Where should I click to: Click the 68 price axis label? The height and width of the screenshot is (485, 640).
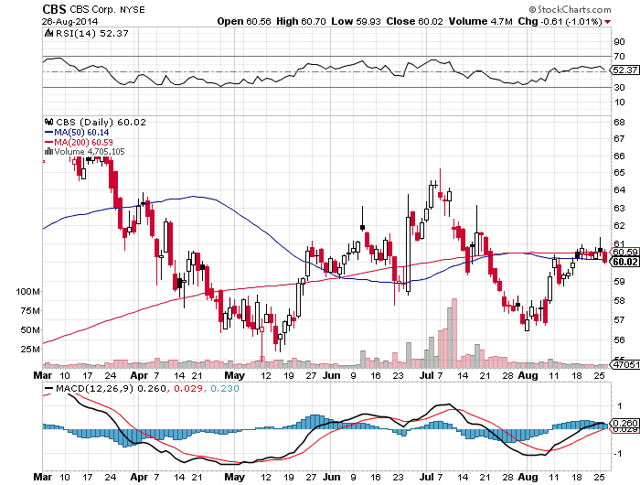pyautogui.click(x=619, y=122)
